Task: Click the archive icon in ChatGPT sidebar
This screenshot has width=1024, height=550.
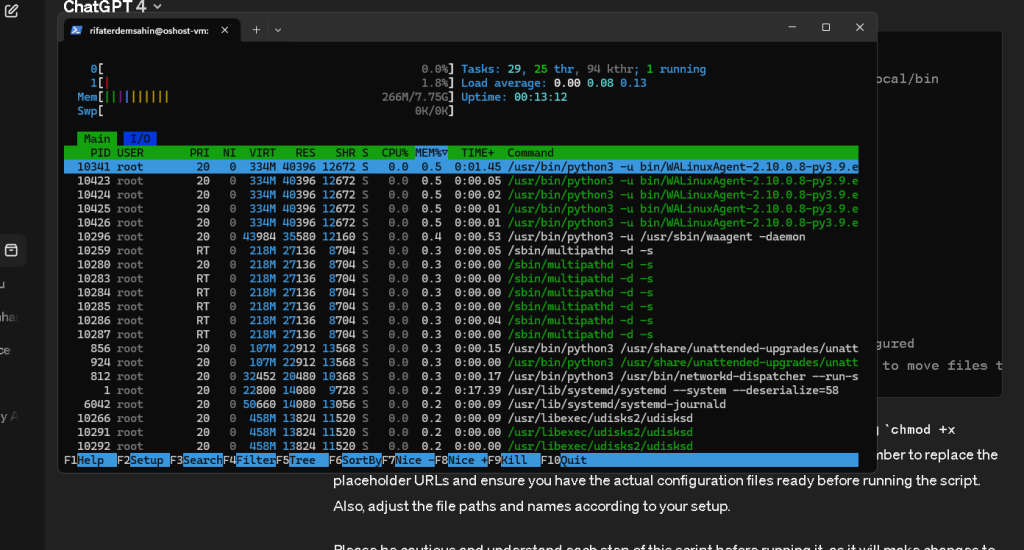Action: click(11, 250)
